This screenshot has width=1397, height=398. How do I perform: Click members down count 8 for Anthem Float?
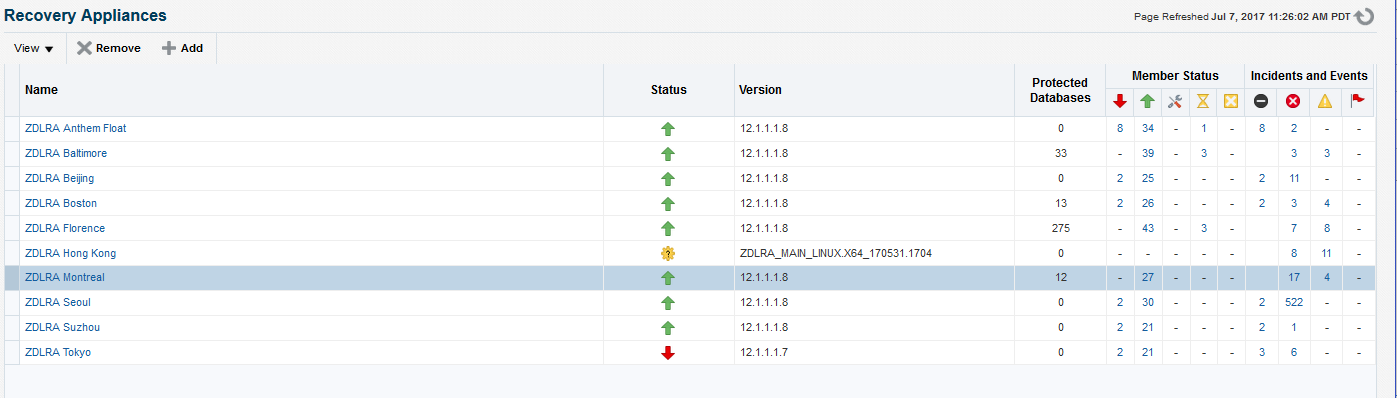pyautogui.click(x=1120, y=128)
